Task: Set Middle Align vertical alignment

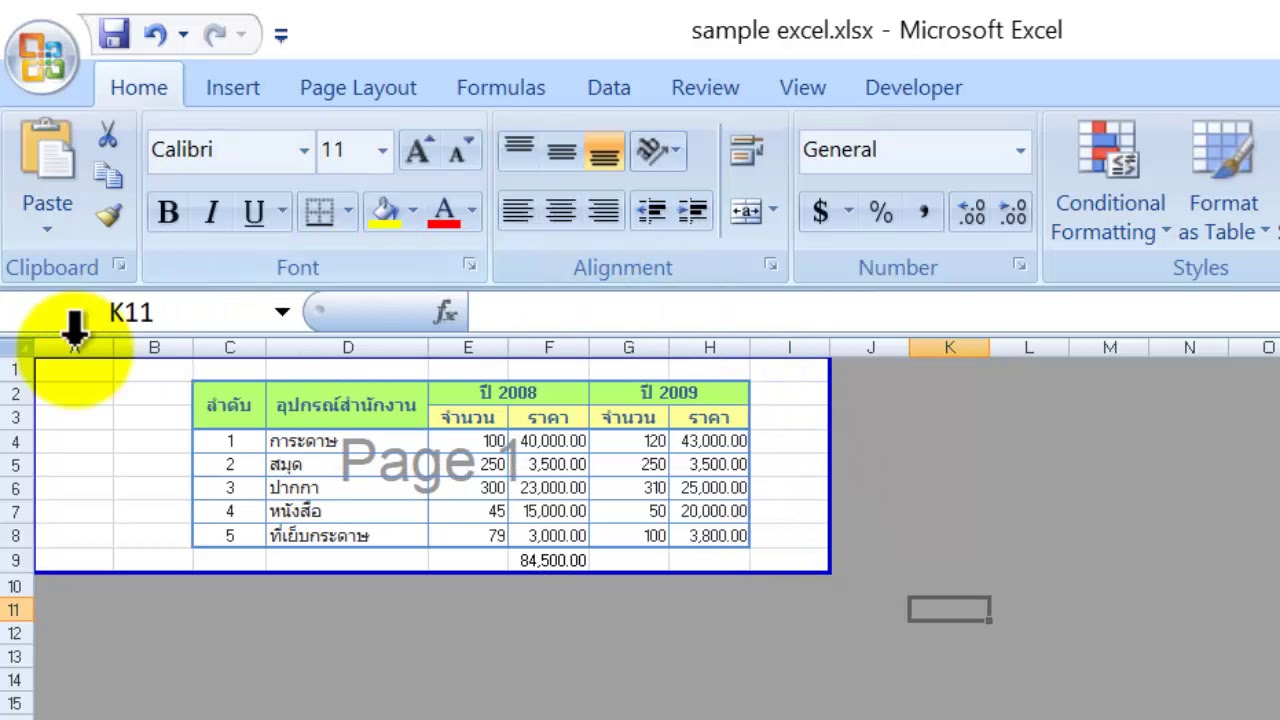Action: (561, 150)
